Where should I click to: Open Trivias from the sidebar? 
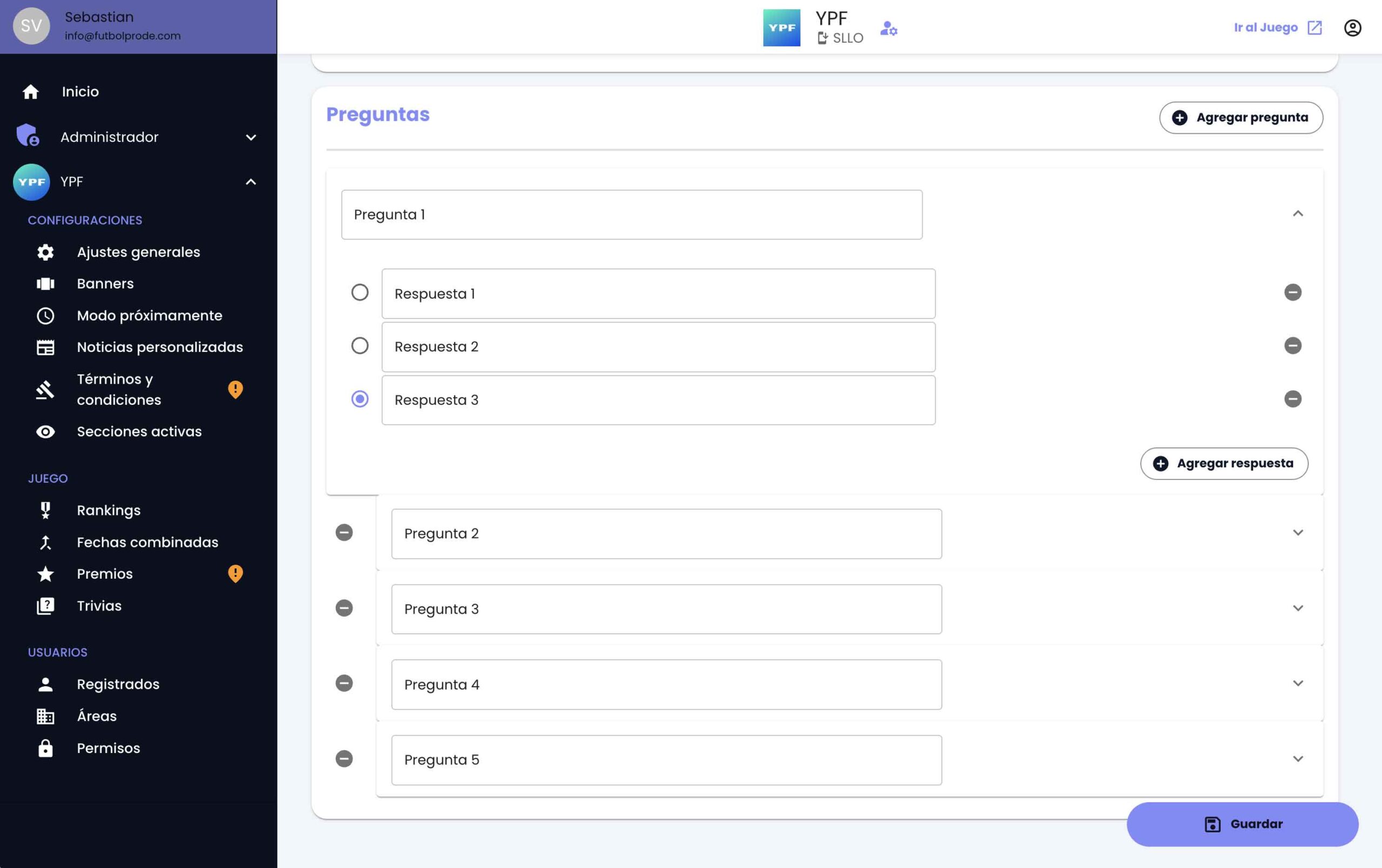coord(99,606)
